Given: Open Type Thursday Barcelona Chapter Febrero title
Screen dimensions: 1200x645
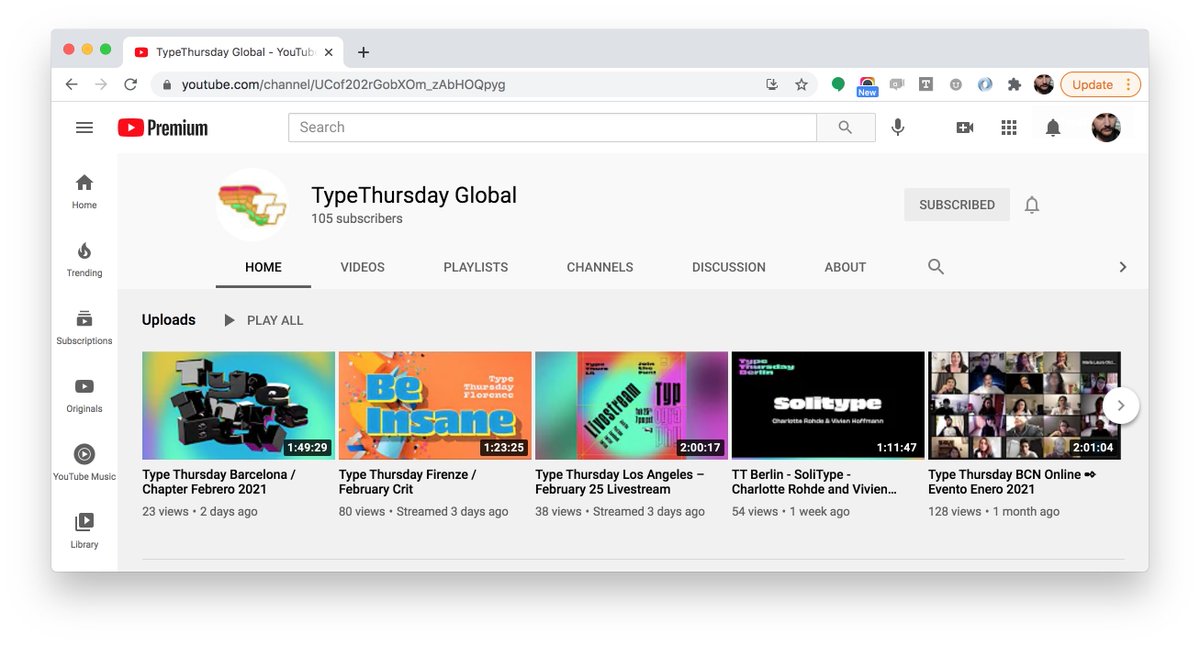Looking at the screenshot, I should pos(219,482).
